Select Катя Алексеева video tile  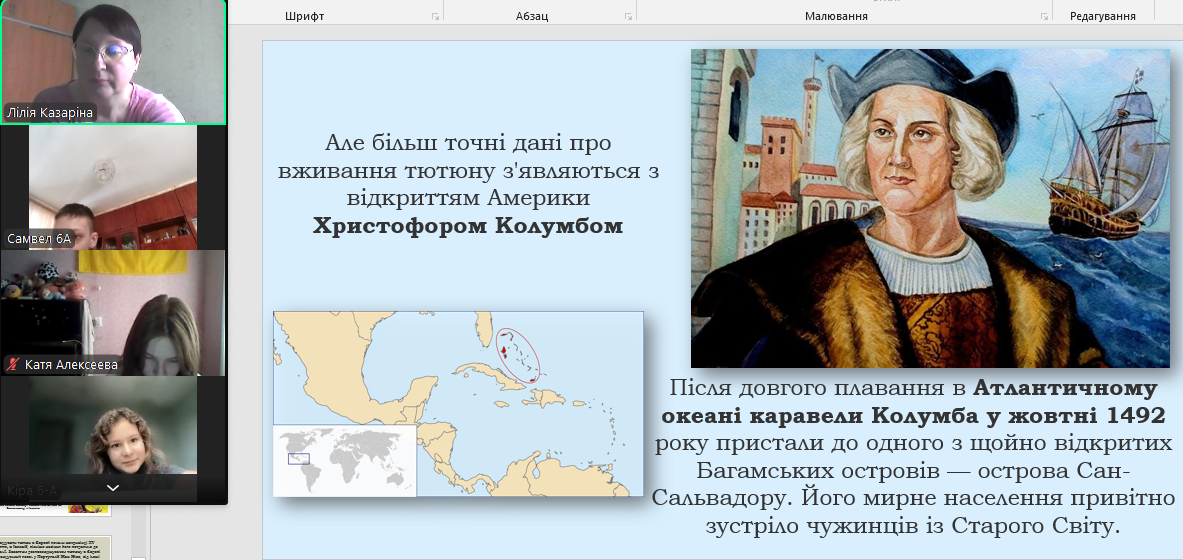coord(113,313)
